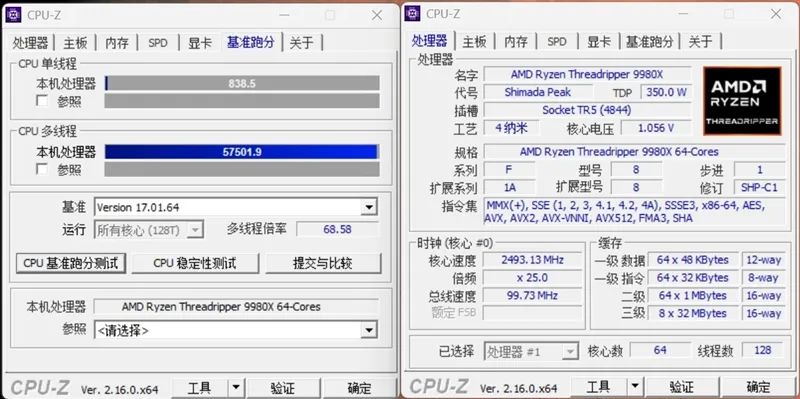Click single-thread score bar showing 838.5
The height and width of the screenshot is (399, 800).
click(242, 83)
